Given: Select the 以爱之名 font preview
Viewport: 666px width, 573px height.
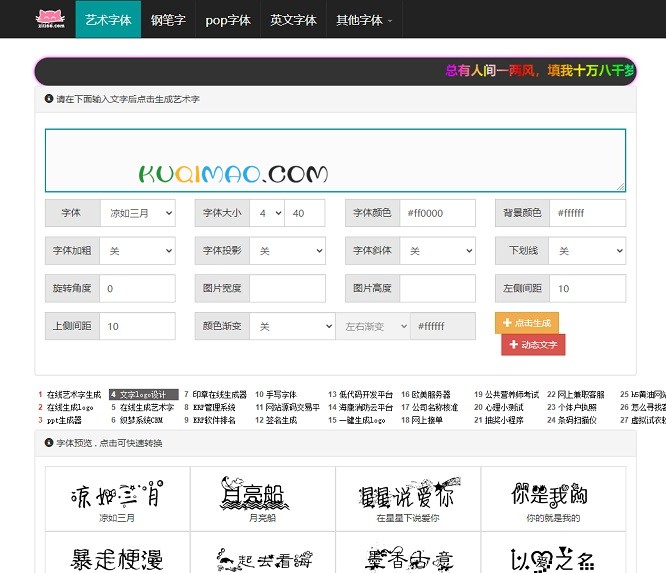Looking at the screenshot, I should 553,552.
